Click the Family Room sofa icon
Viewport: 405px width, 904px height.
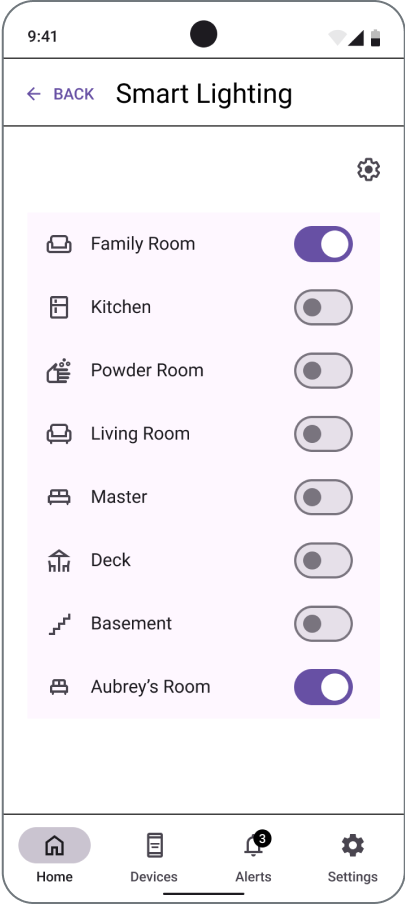(59, 244)
